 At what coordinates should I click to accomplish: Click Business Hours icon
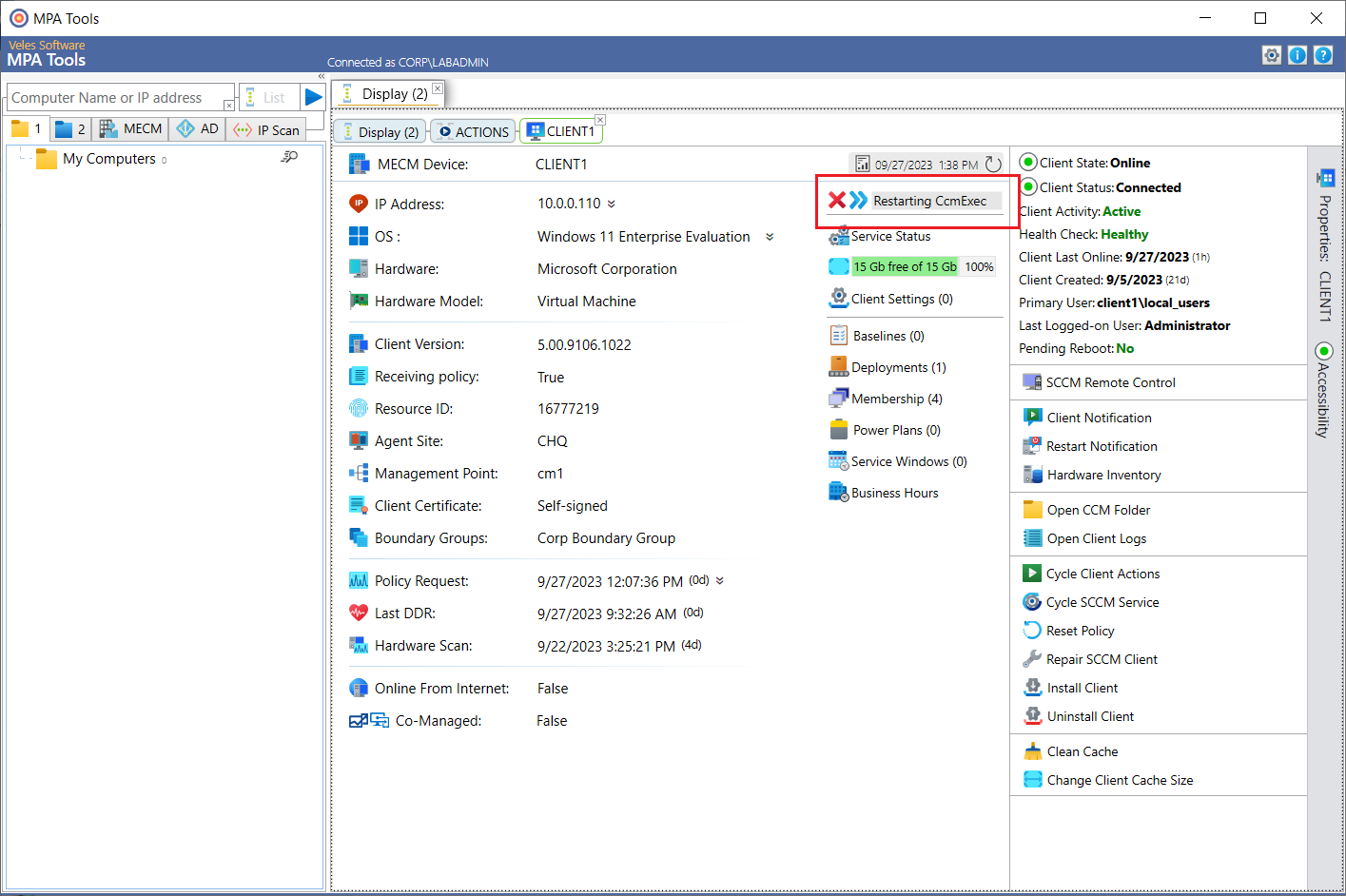tap(838, 493)
